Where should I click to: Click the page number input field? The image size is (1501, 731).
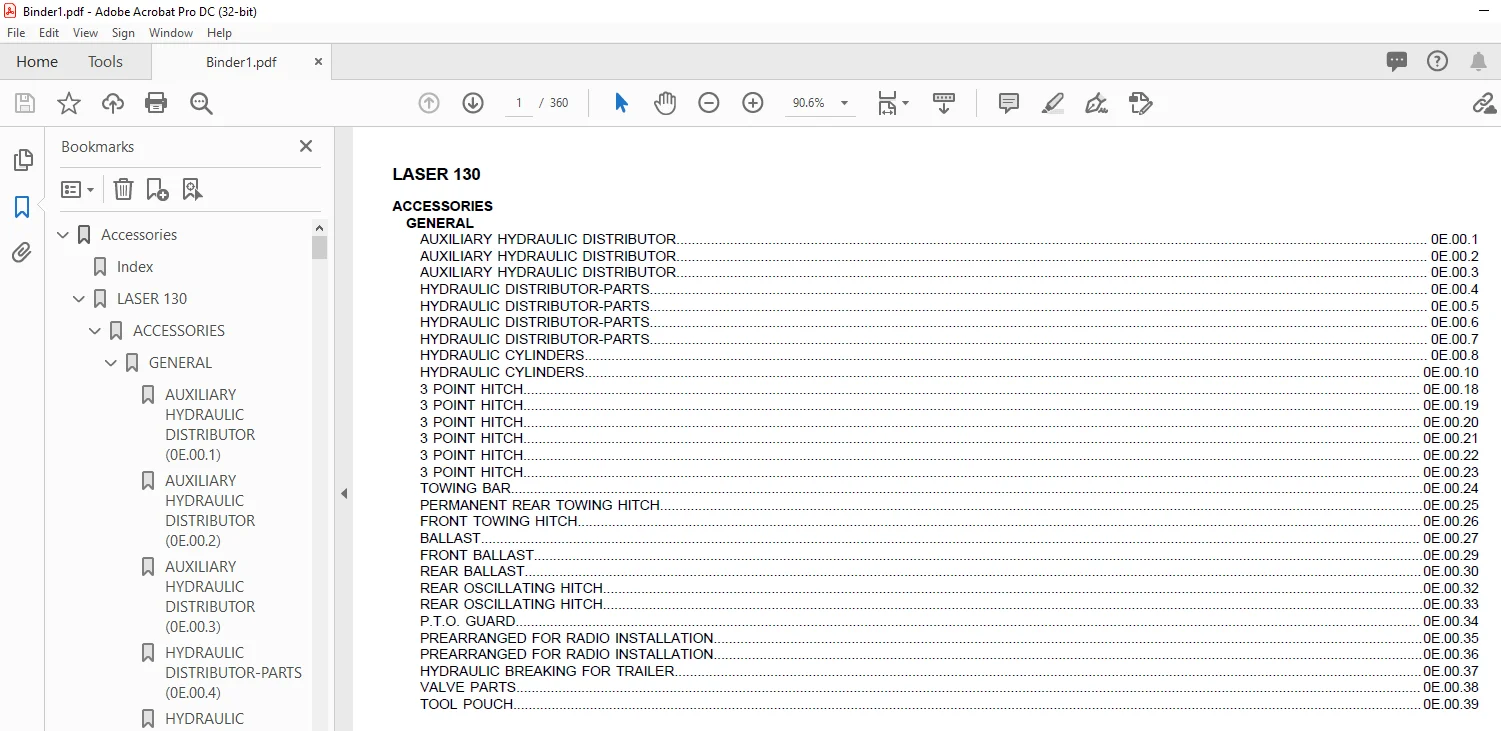pos(519,103)
